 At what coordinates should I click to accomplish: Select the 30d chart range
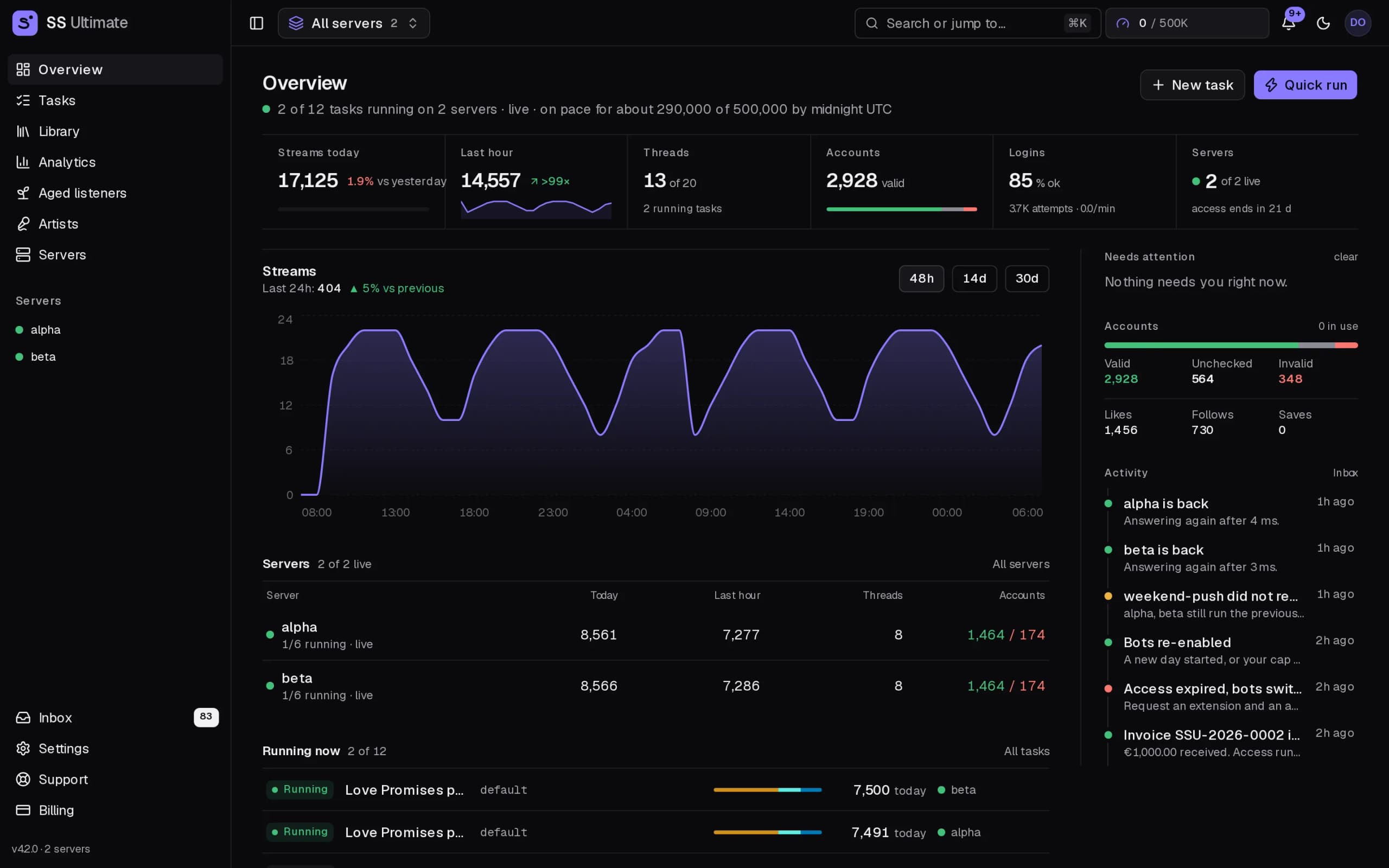(1027, 278)
